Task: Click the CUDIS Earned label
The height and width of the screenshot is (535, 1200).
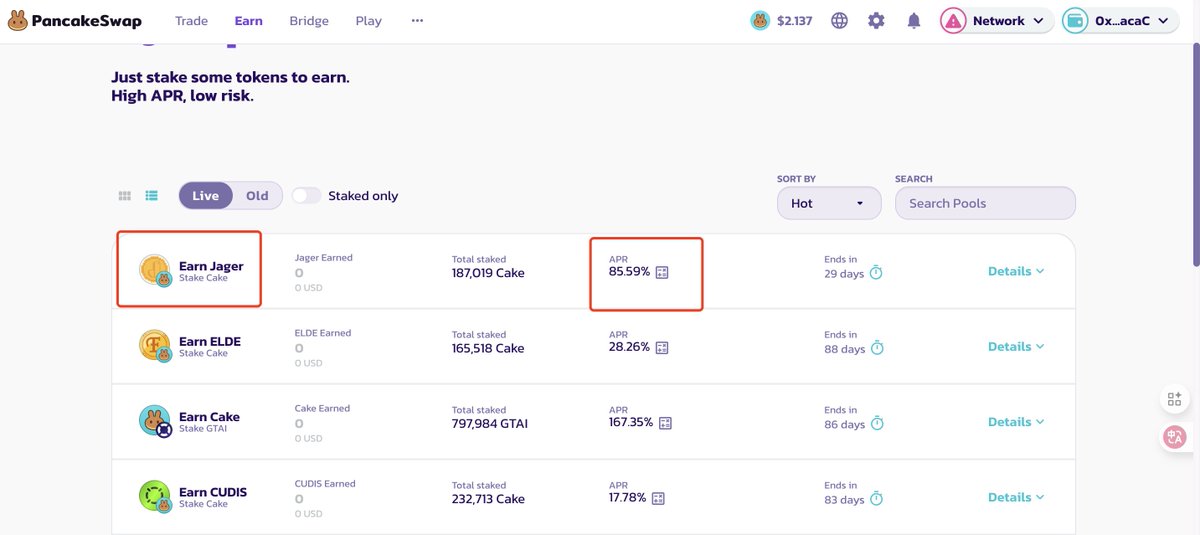Action: pyautogui.click(x=325, y=484)
